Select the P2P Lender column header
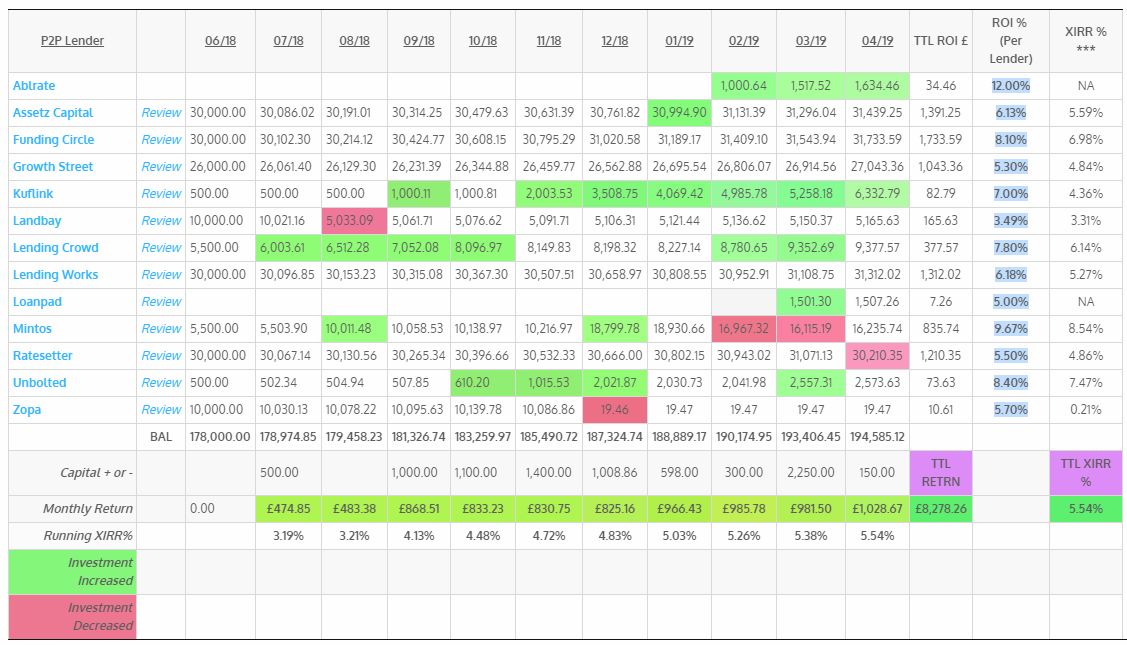The width and height of the screenshot is (1127, 645). [x=72, y=41]
